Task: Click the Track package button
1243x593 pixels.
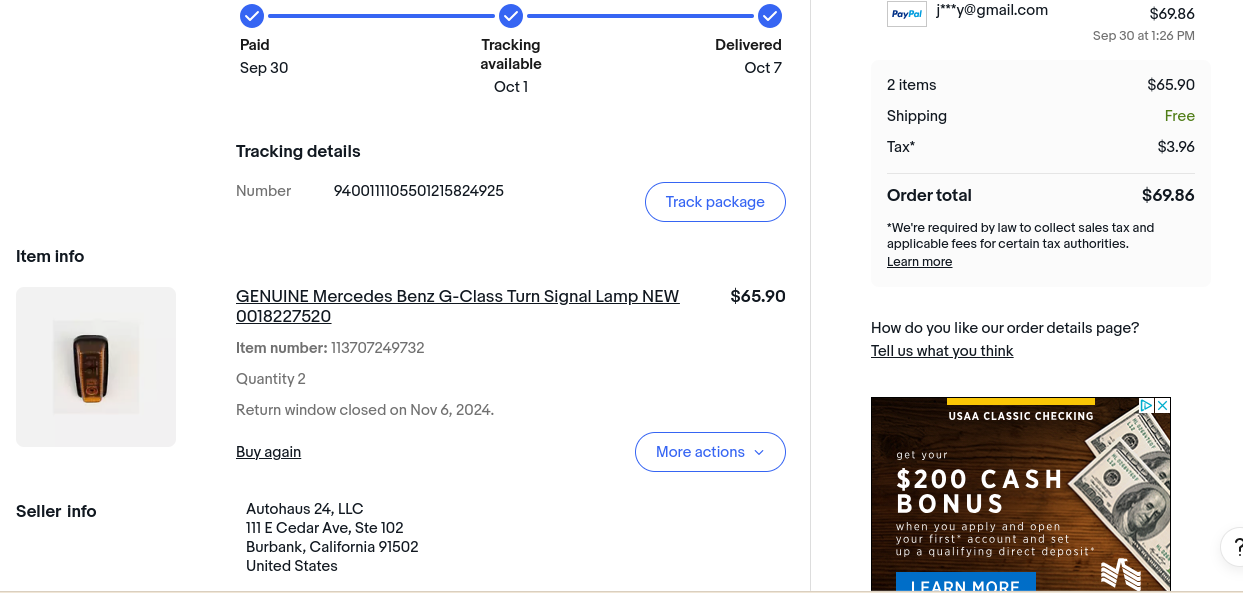Action: [x=715, y=202]
